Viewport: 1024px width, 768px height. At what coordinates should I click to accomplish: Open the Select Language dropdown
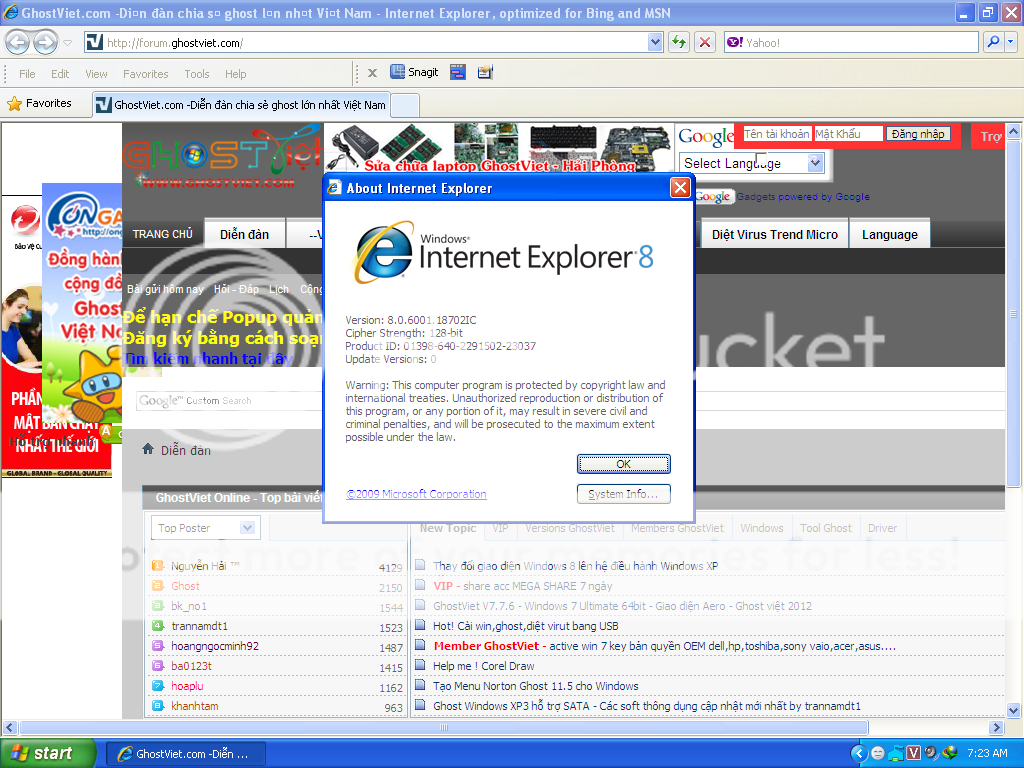coord(752,163)
